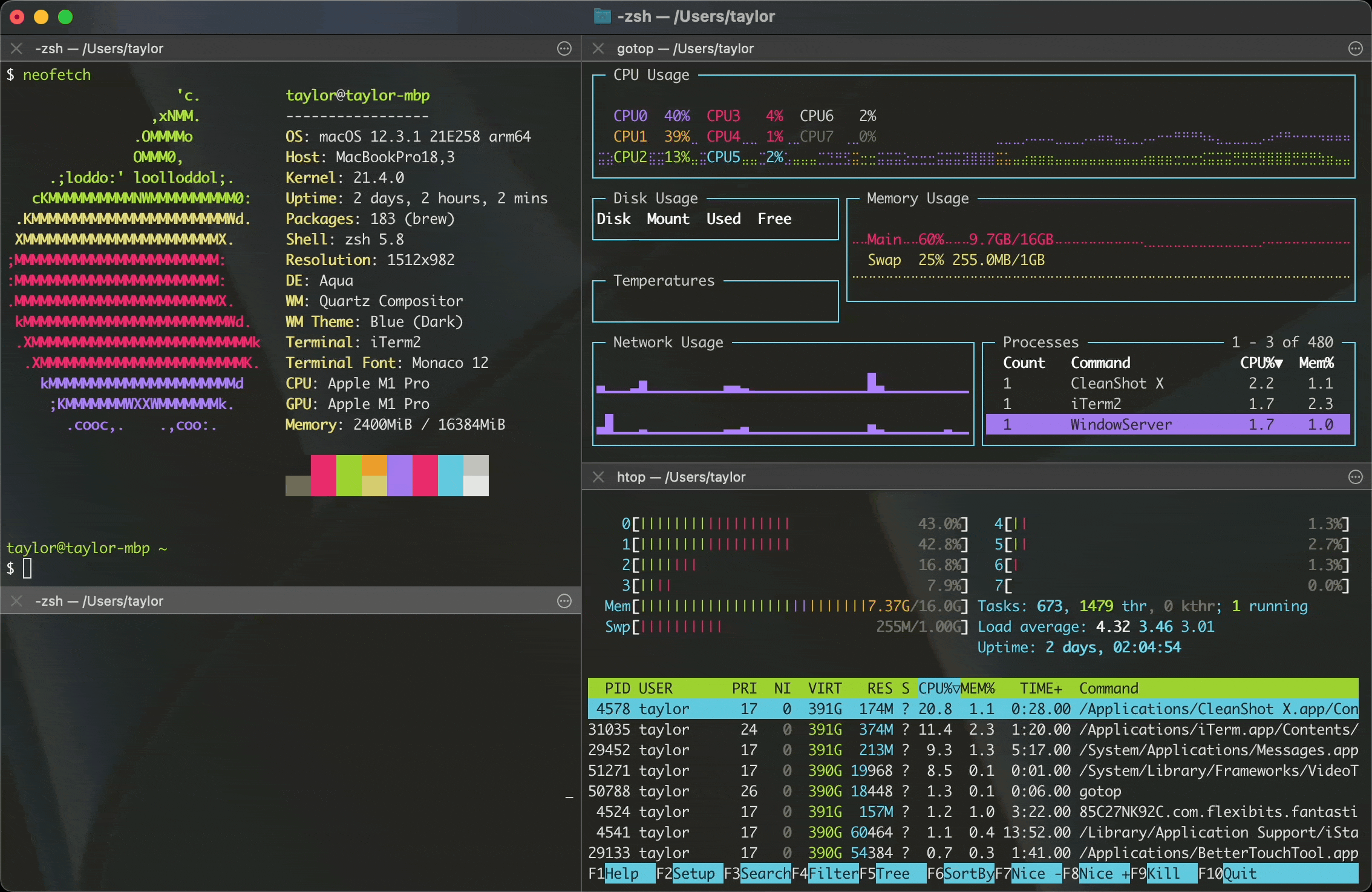Open options menu of gotop pane

point(1356,48)
